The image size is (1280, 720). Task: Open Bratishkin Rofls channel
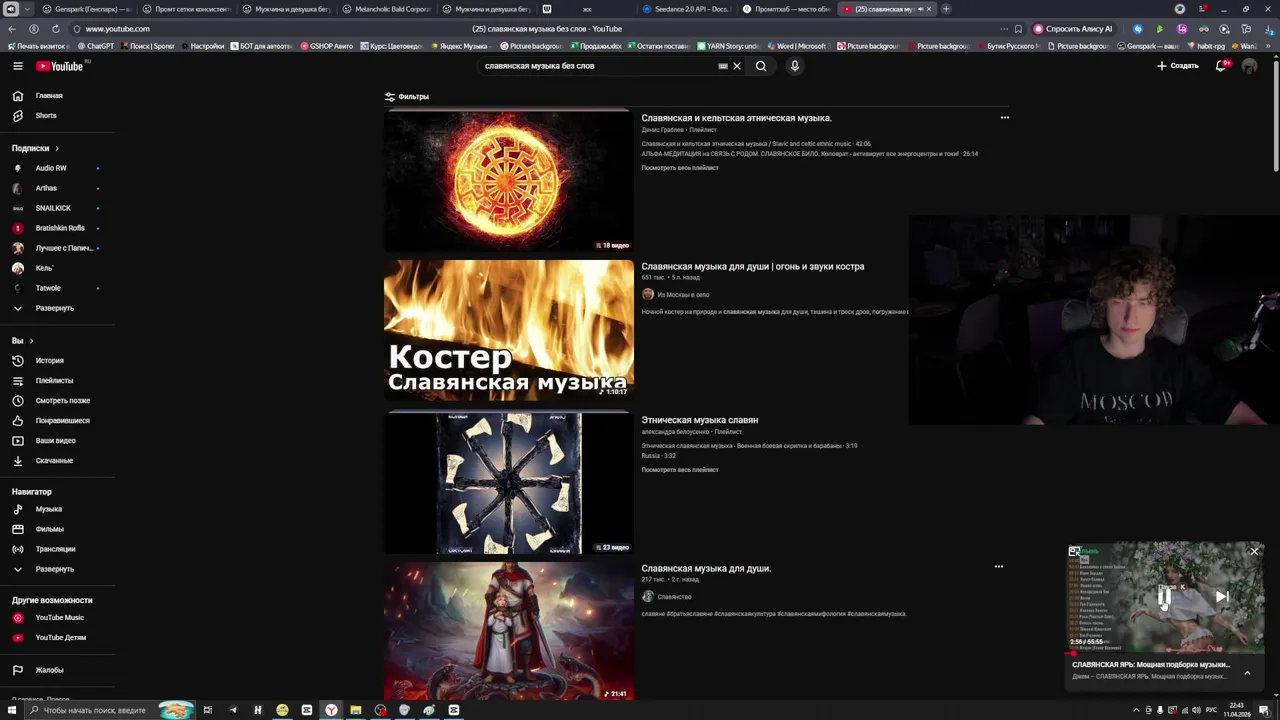[60, 228]
